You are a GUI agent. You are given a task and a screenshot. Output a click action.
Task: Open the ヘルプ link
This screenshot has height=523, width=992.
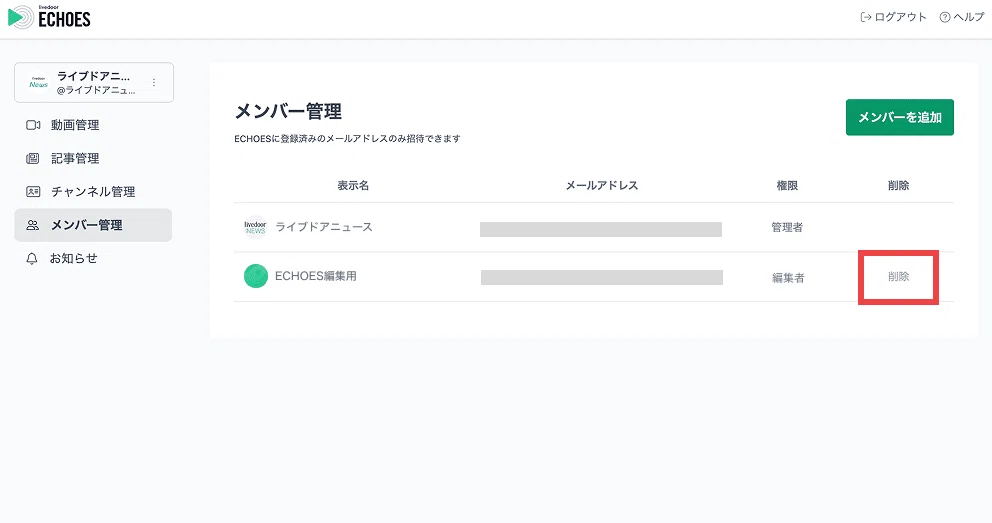962,17
